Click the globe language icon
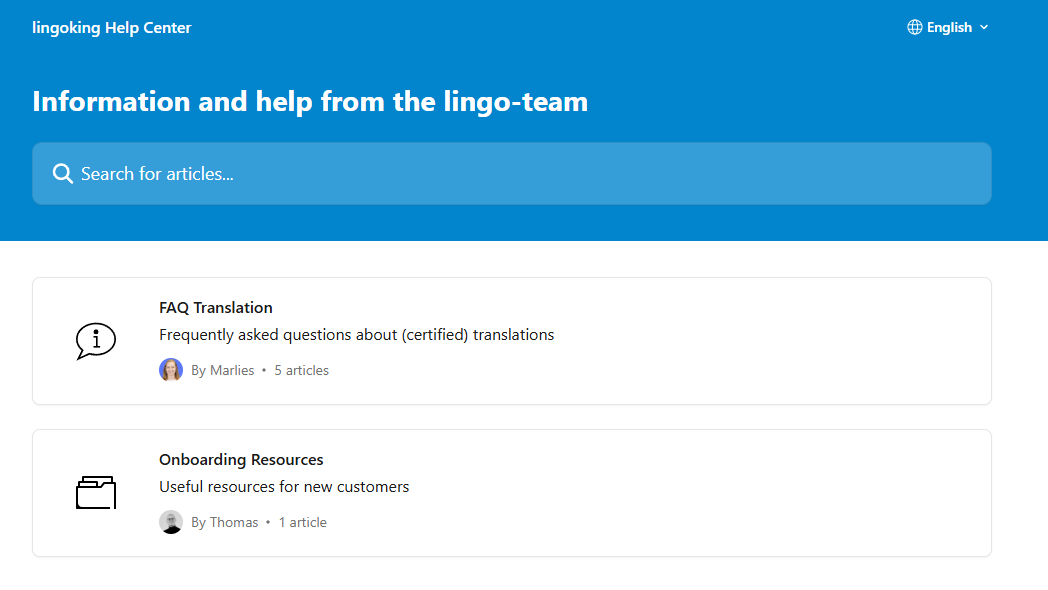Screen dimensions: 1048x590 [x=914, y=28]
